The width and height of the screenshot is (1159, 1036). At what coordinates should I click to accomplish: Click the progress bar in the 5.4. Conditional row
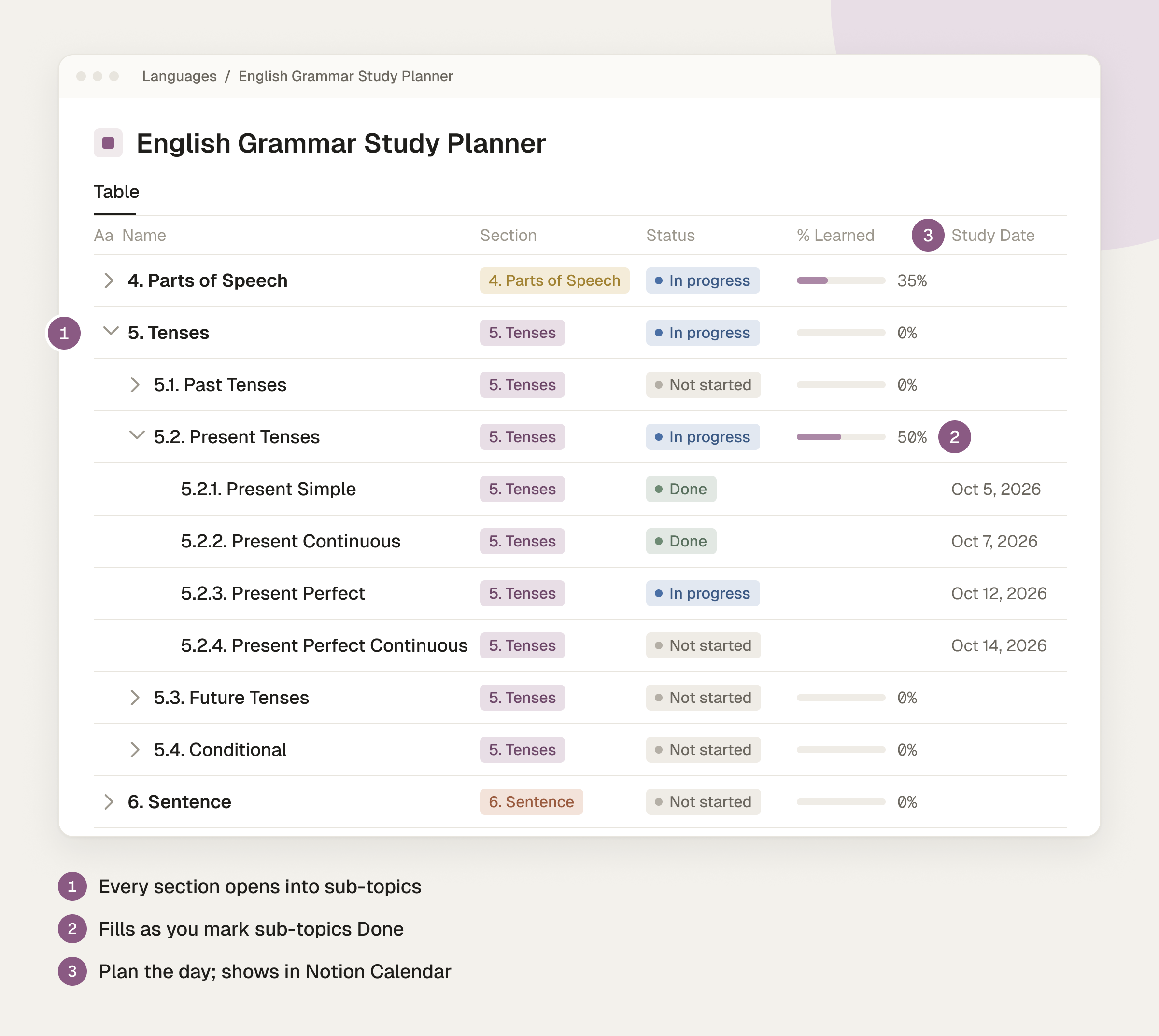point(841,750)
